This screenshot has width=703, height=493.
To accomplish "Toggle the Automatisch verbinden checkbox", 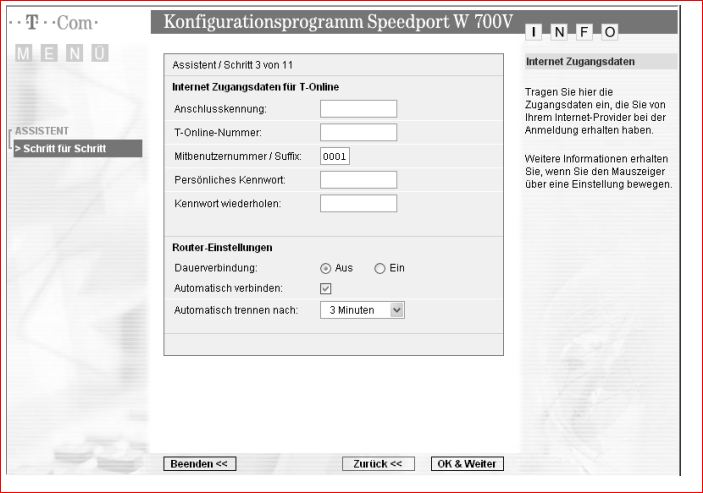I will (x=325, y=289).
